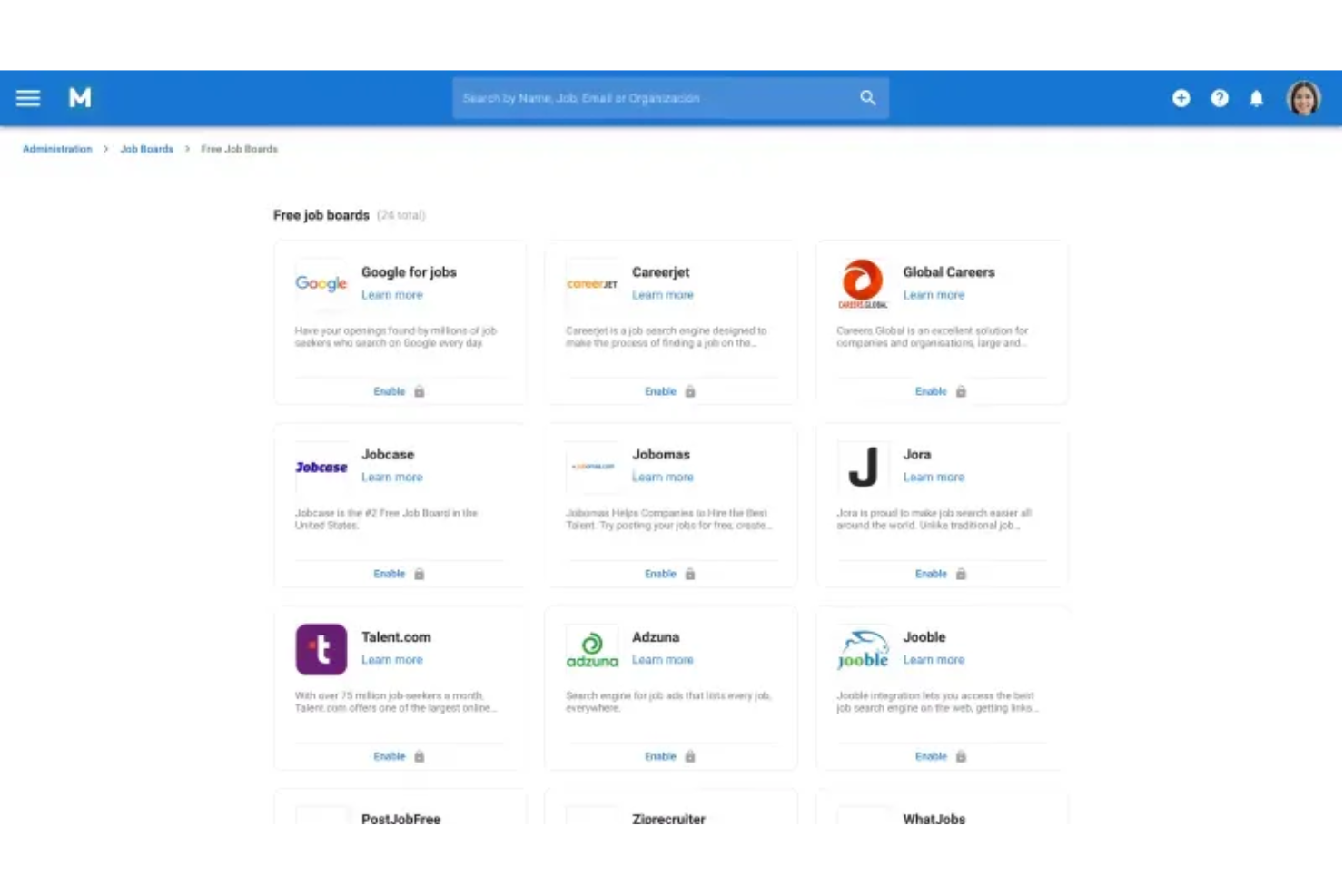Click the Talent.com purple logo
Image resolution: width=1344 pixels, height=896 pixels.
(321, 649)
